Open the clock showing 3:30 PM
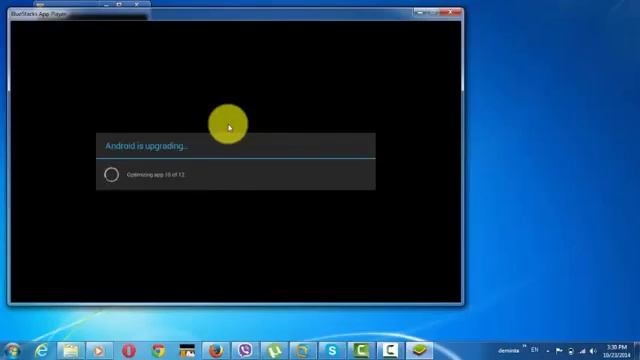Image resolution: width=640 pixels, height=360 pixels. (x=617, y=351)
